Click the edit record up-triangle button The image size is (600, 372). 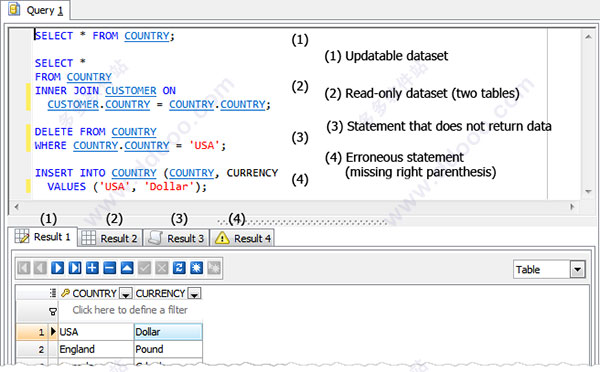(127, 268)
